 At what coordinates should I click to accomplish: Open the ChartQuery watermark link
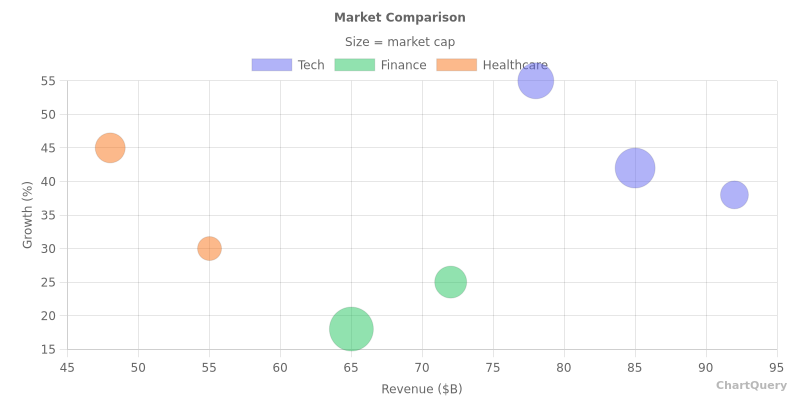[x=751, y=385]
